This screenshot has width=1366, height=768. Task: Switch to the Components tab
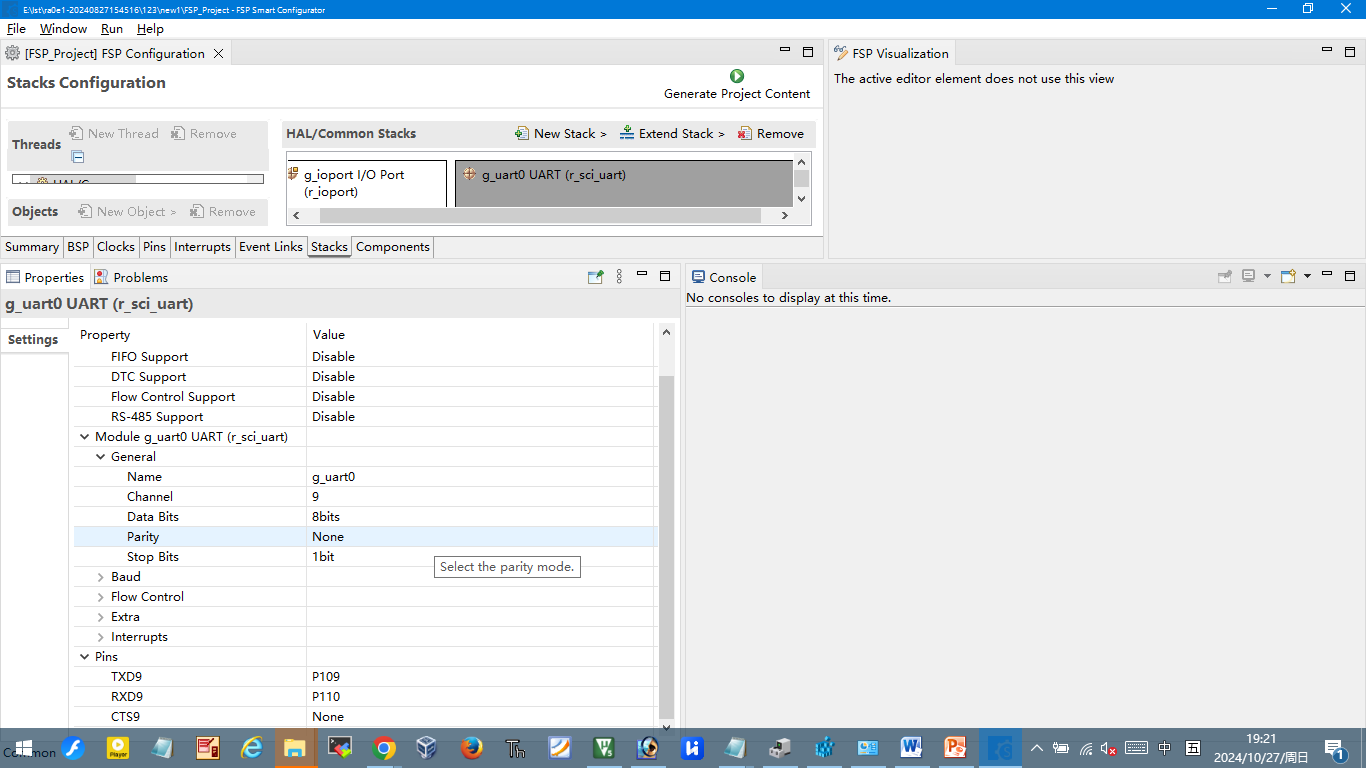tap(393, 247)
